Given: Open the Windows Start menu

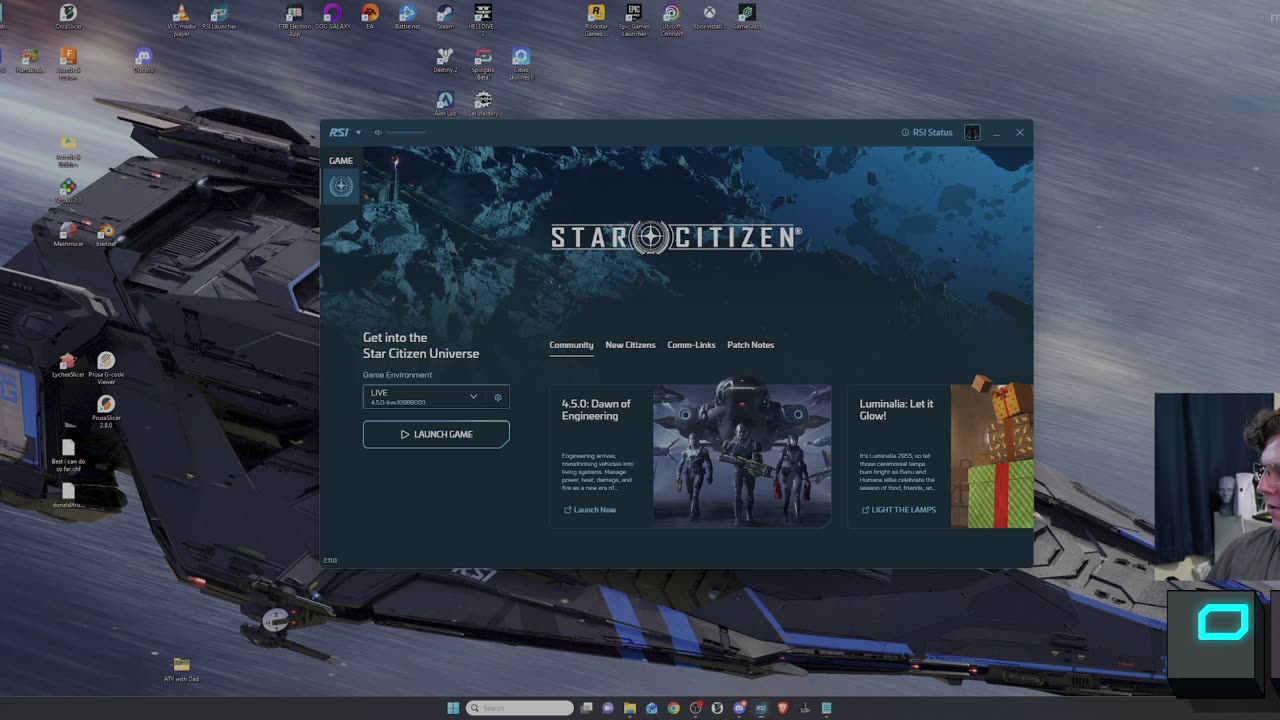Looking at the screenshot, I should [x=453, y=708].
